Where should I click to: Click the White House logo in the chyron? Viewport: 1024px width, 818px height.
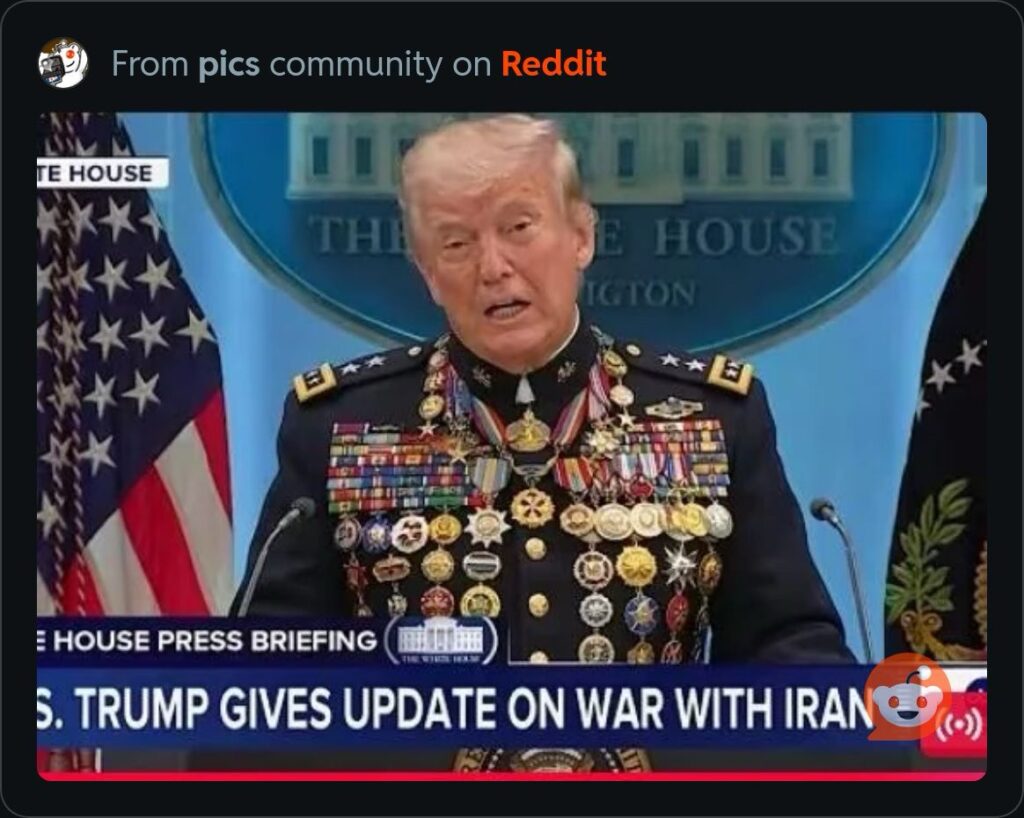point(441,640)
